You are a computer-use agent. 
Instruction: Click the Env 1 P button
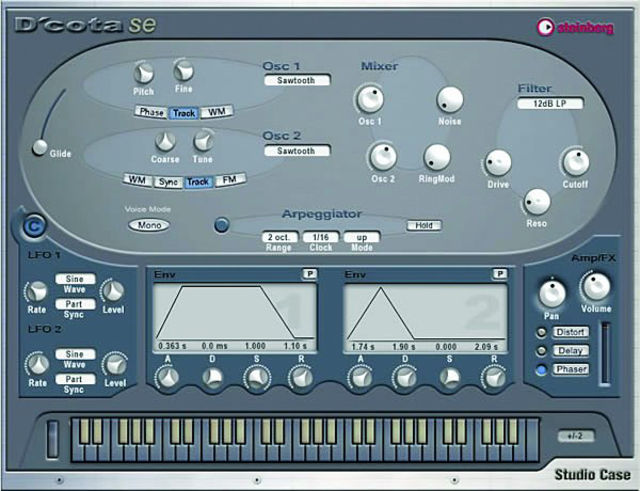[x=309, y=274]
